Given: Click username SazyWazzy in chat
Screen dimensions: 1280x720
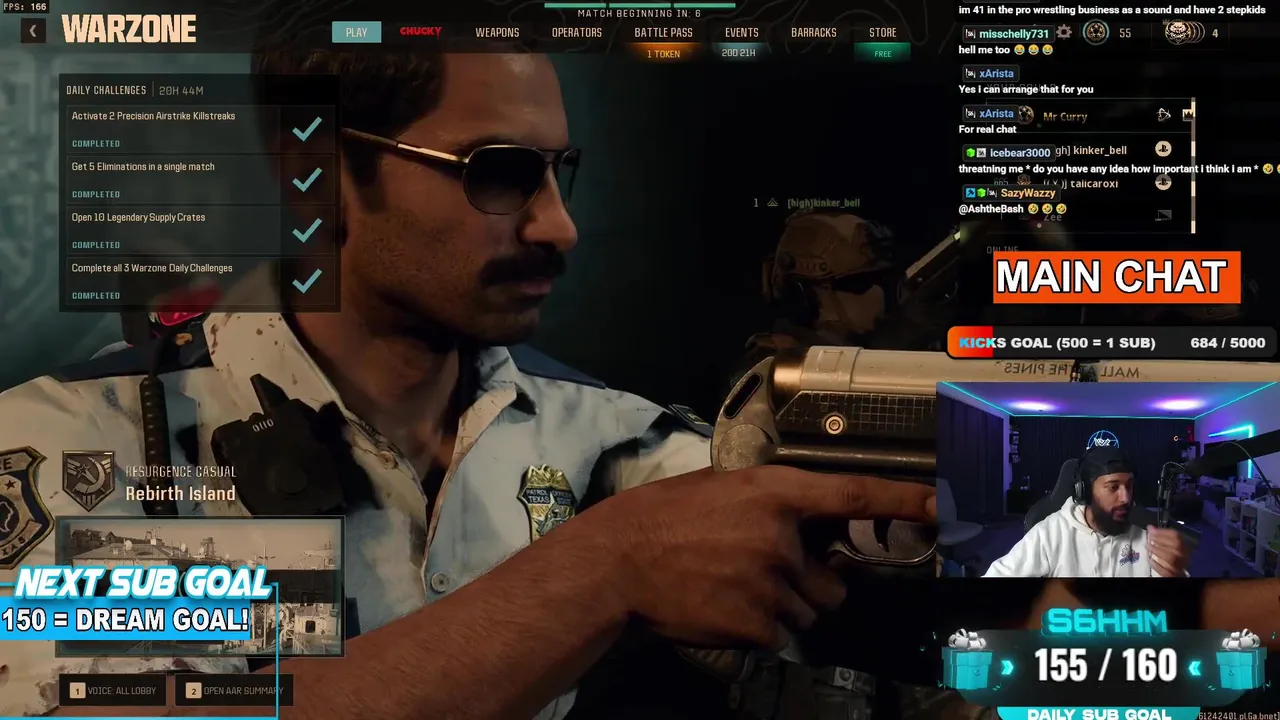Looking at the screenshot, I should pos(1028,193).
